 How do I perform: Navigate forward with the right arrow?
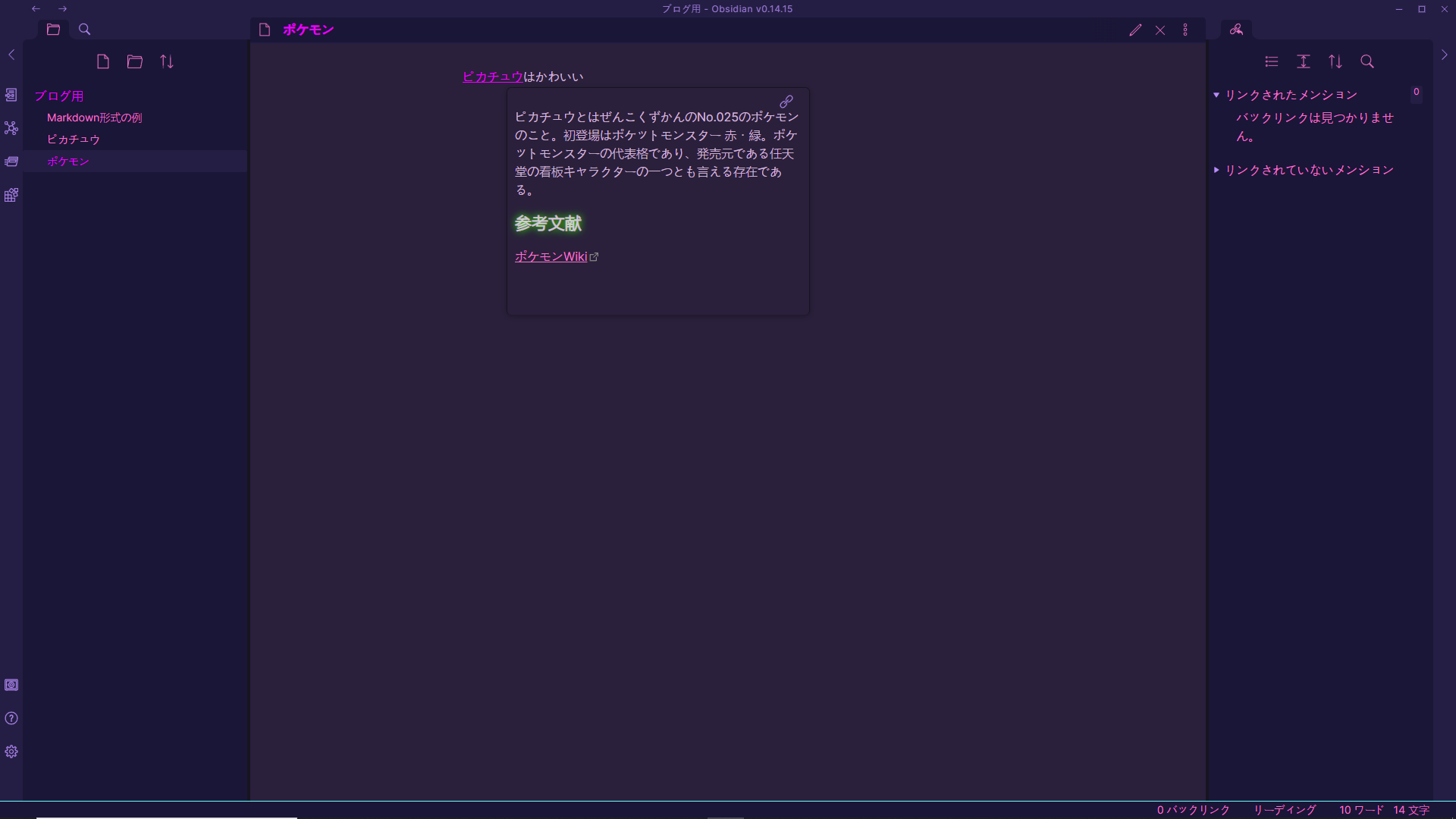(x=63, y=9)
